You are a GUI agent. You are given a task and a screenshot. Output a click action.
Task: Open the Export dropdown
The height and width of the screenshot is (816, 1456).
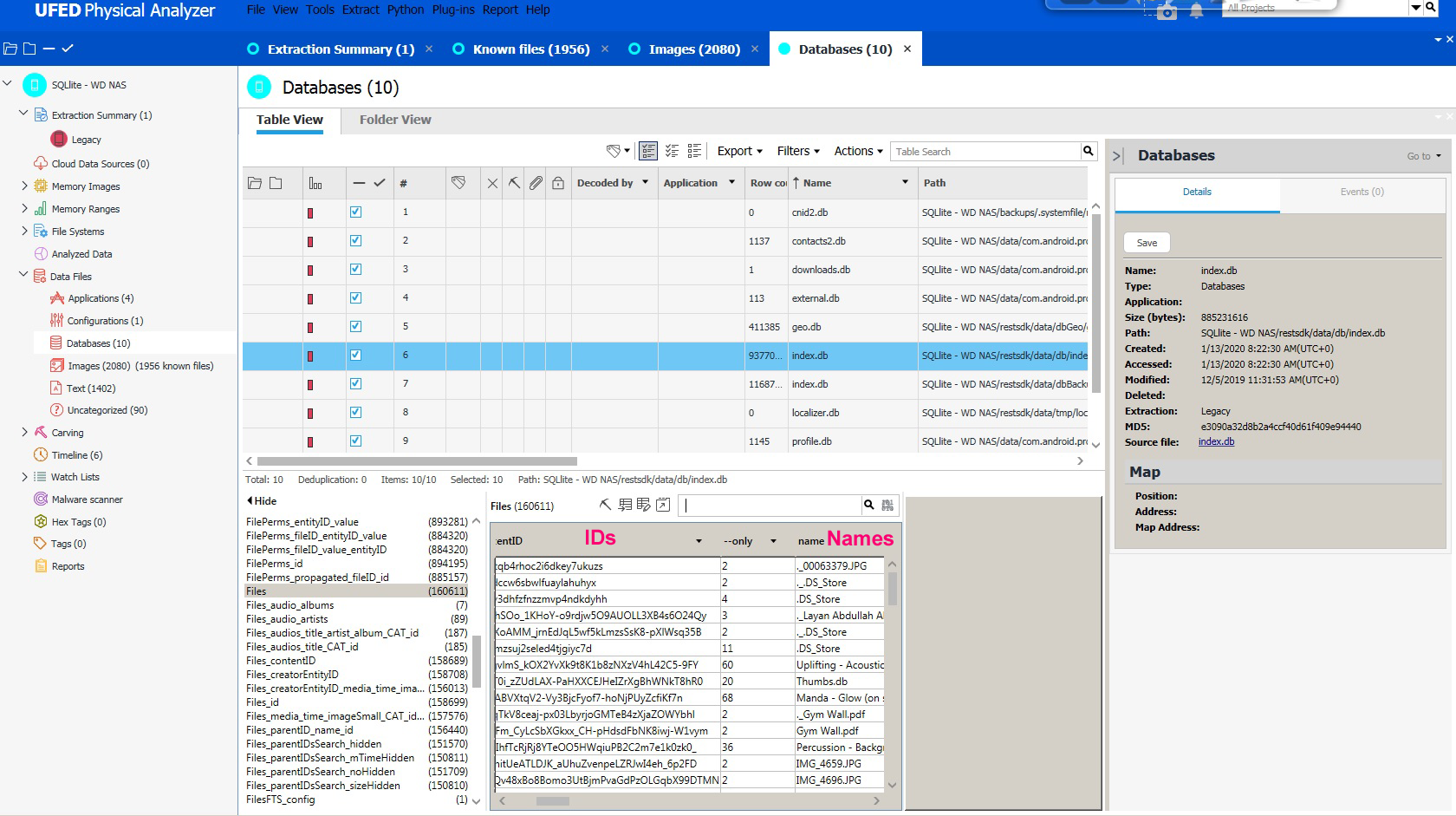point(739,151)
